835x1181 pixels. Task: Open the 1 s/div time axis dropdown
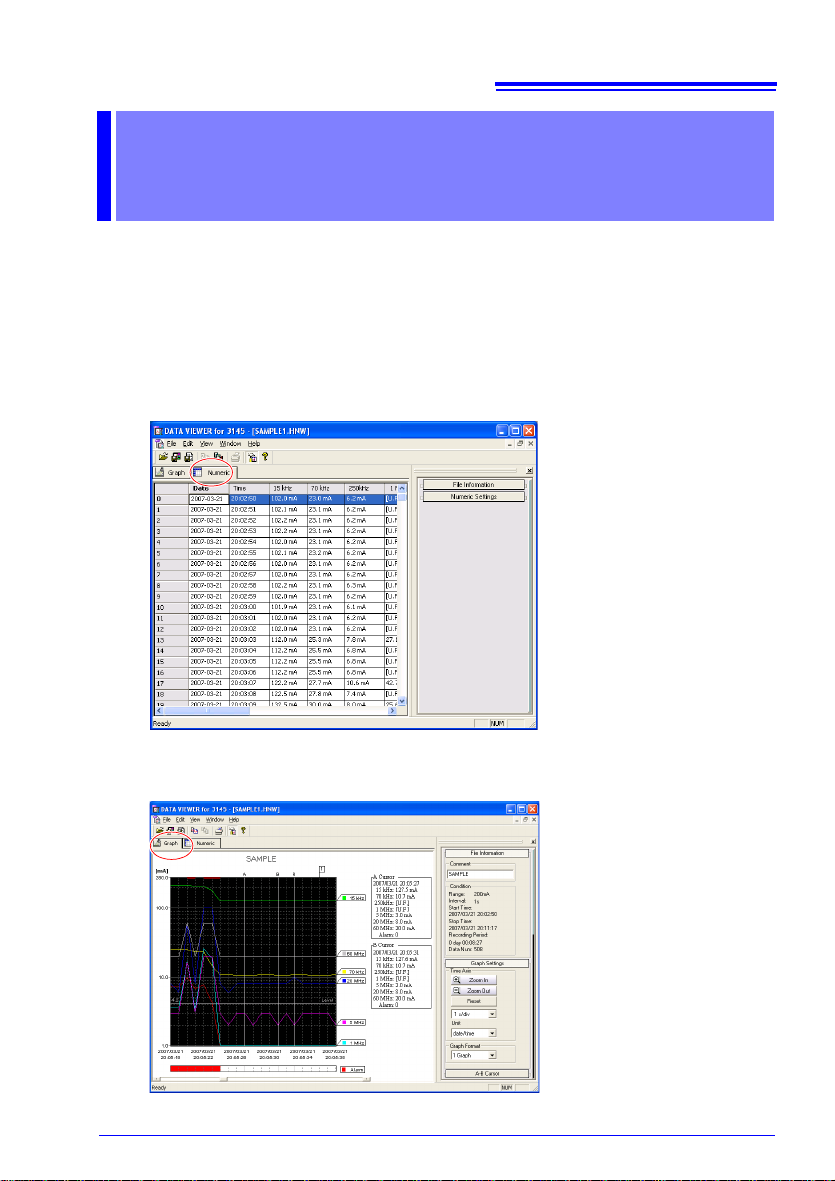click(474, 1015)
